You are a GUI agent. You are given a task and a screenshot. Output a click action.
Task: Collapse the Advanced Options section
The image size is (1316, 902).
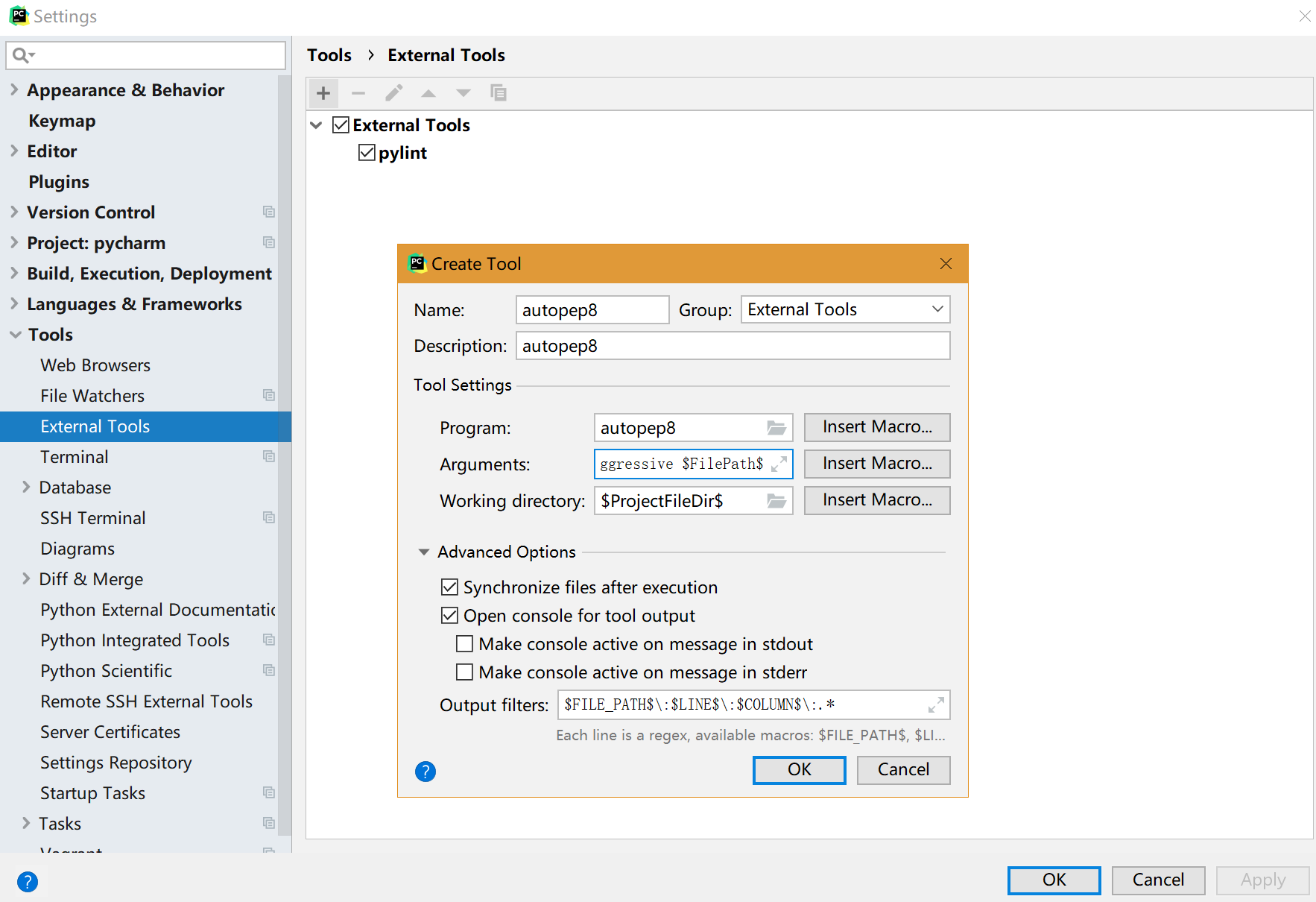point(424,552)
